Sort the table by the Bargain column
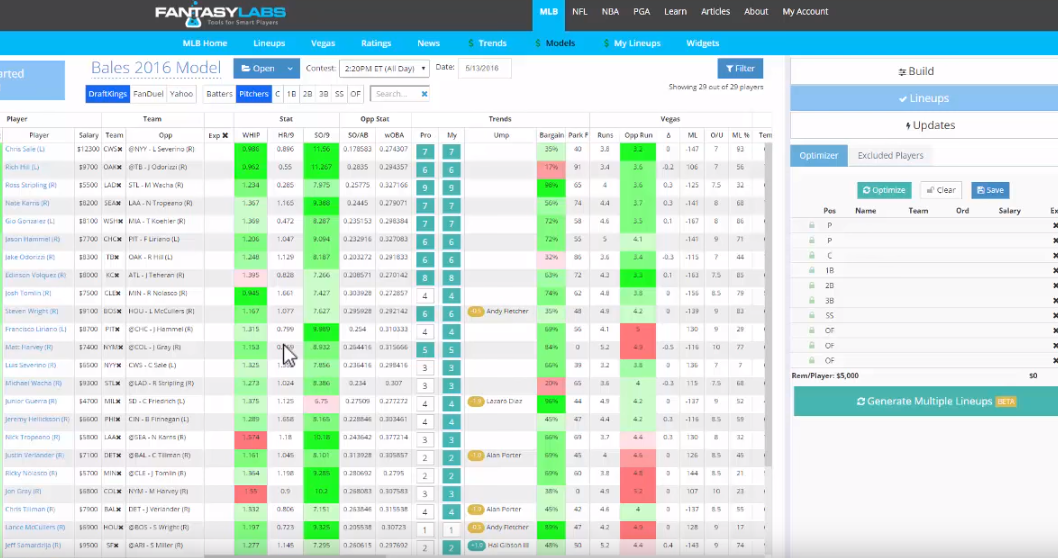Screen dimensions: 1058x558 coord(551,136)
